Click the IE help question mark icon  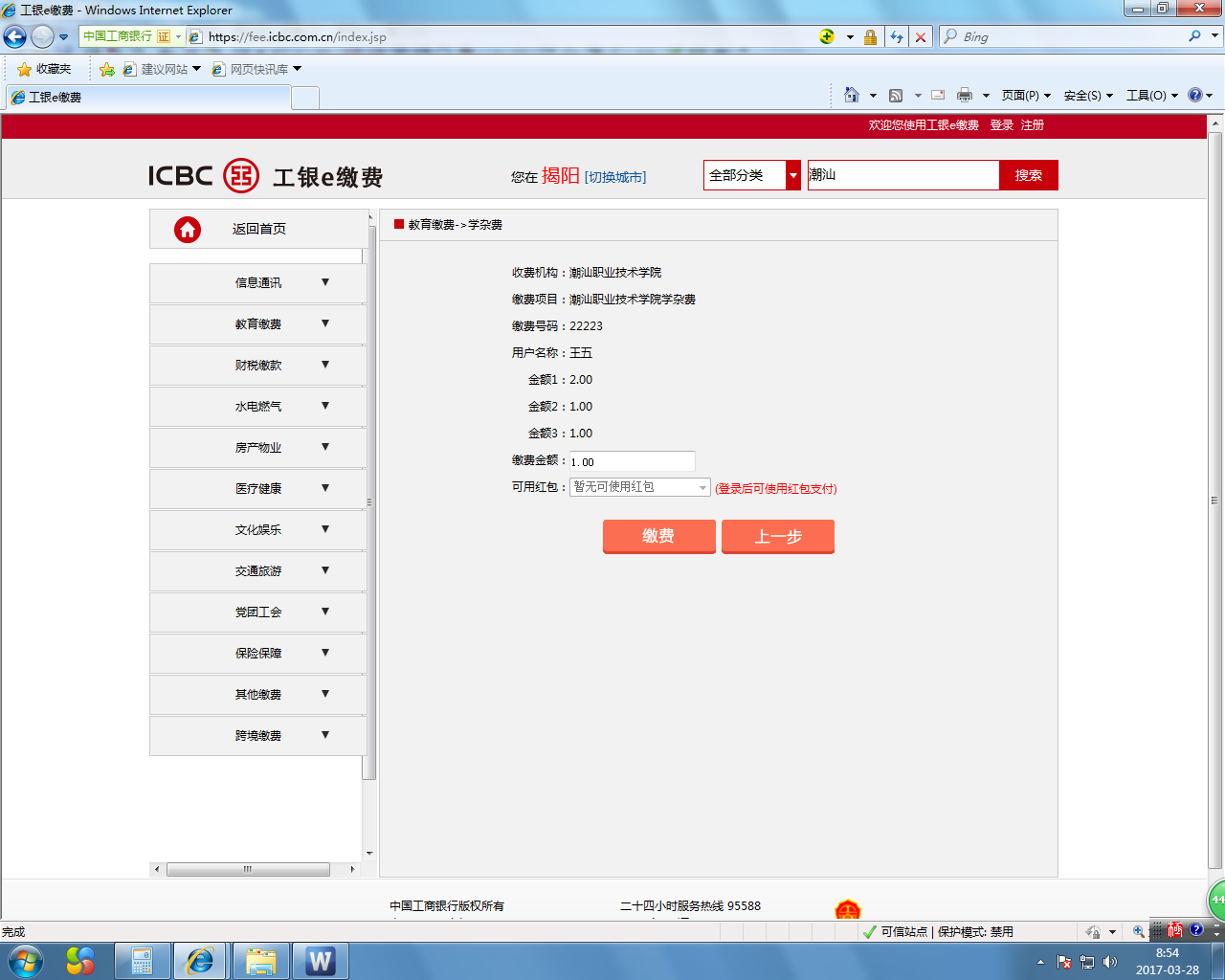pyautogui.click(x=1195, y=95)
